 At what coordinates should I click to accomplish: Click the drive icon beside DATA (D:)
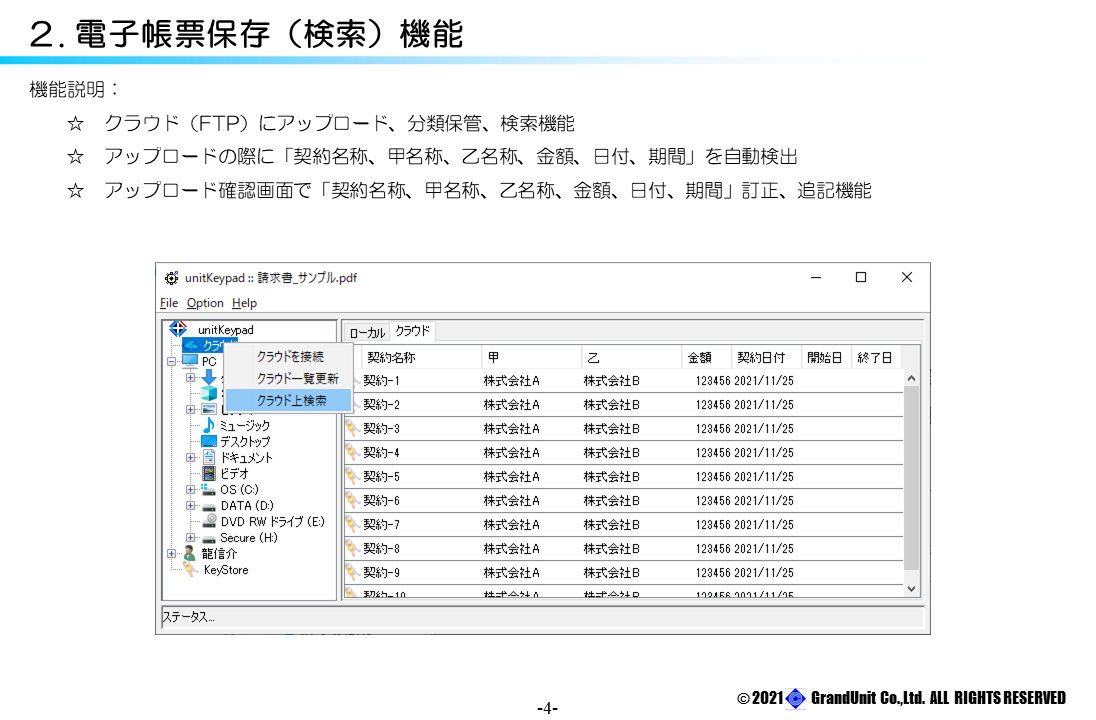[208, 506]
